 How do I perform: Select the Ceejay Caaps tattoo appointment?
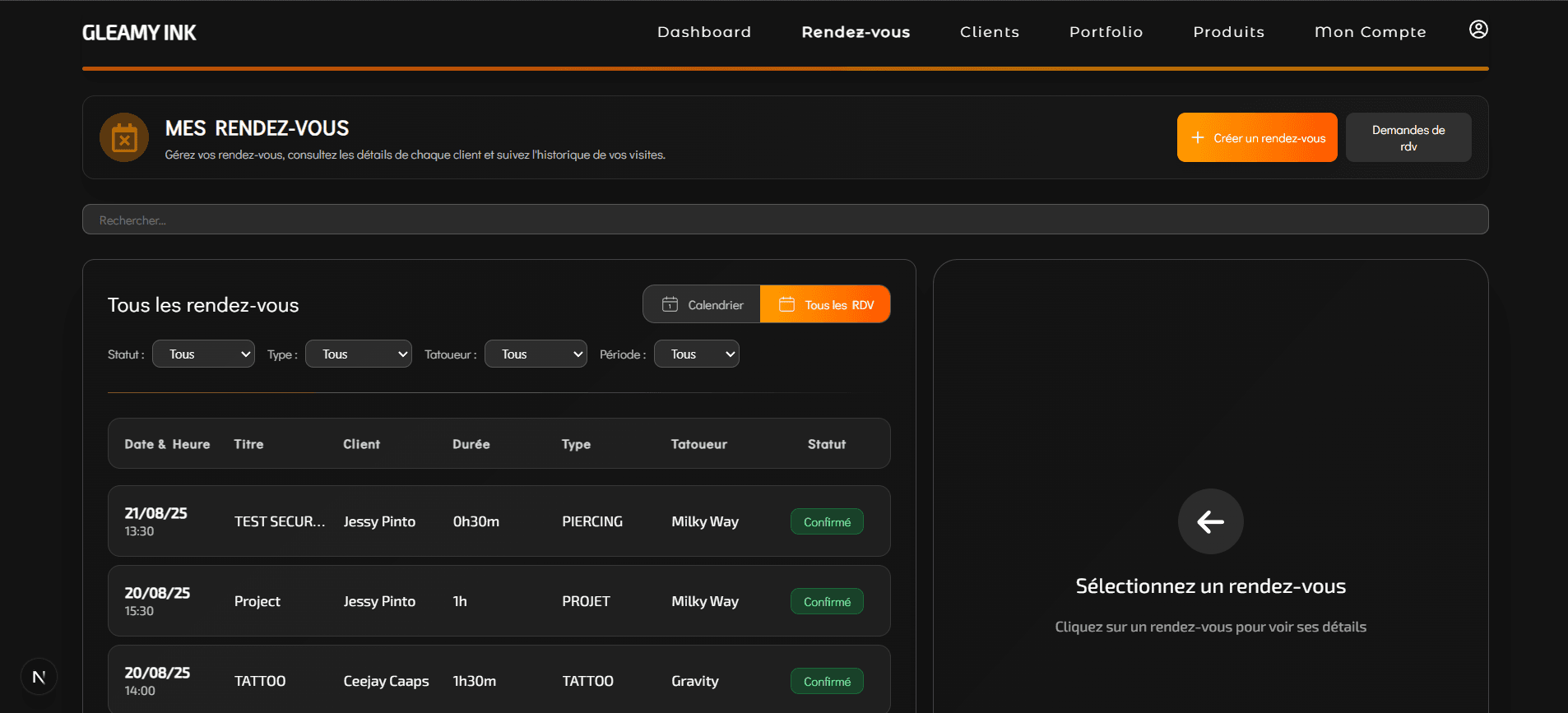pos(499,680)
